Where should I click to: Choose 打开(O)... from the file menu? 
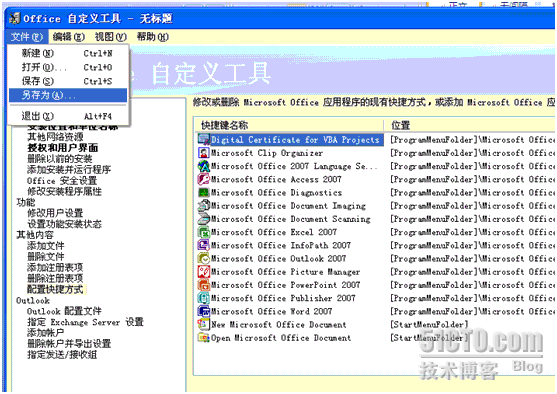tap(68, 67)
